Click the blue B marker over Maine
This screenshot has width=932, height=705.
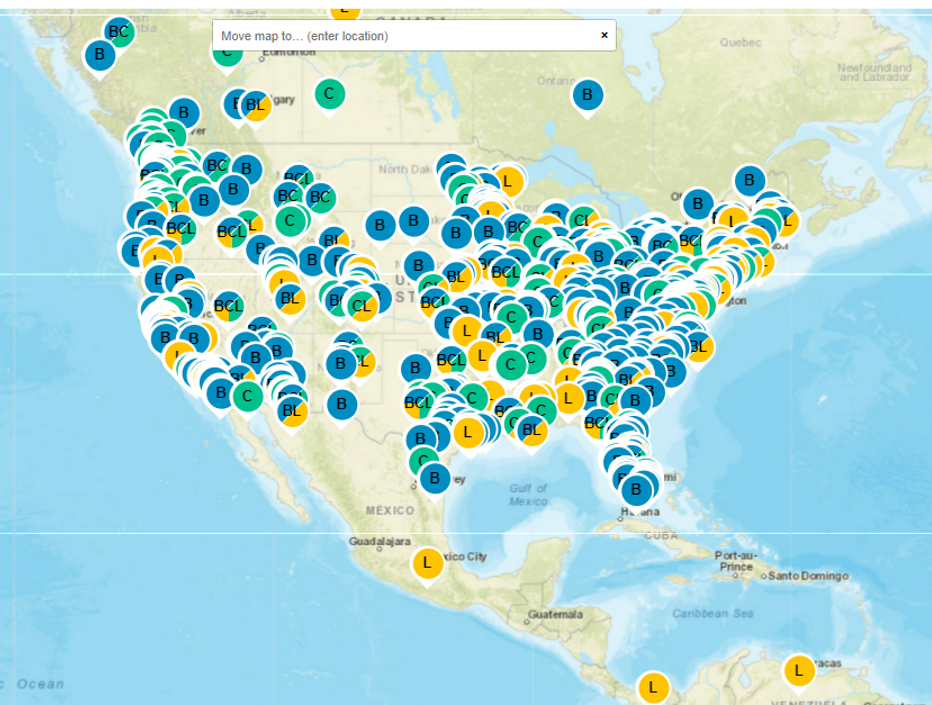pyautogui.click(x=748, y=181)
